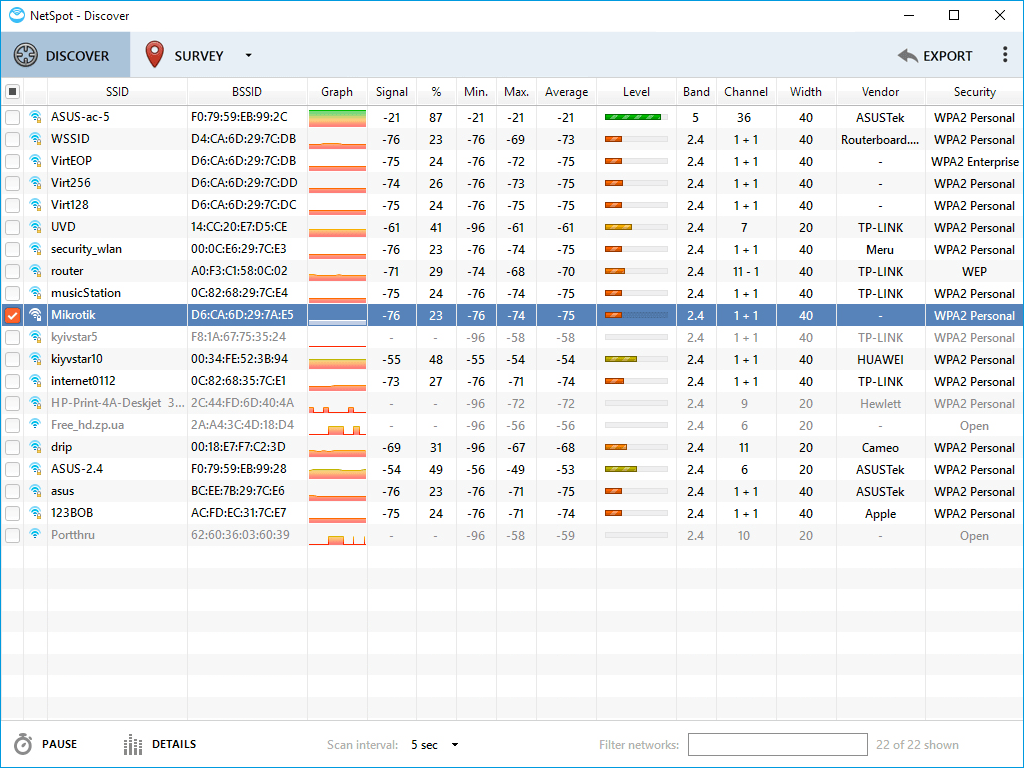The image size is (1024, 768).
Task: Switch to the Discover tab
Action: (x=65, y=56)
